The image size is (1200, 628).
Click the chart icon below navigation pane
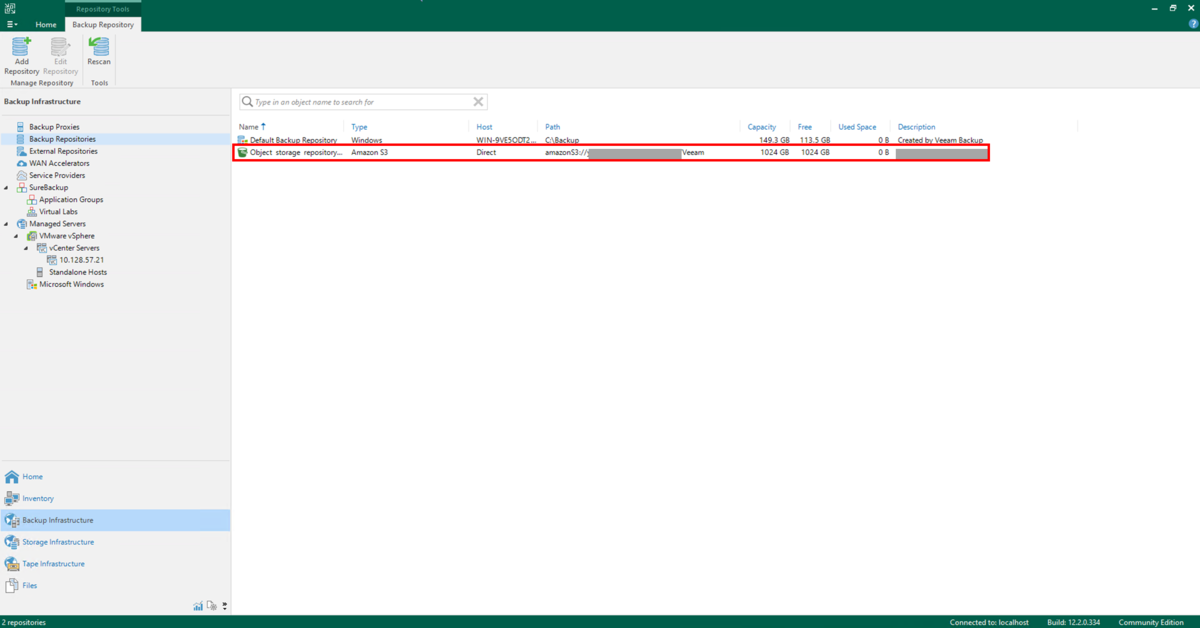pos(198,606)
